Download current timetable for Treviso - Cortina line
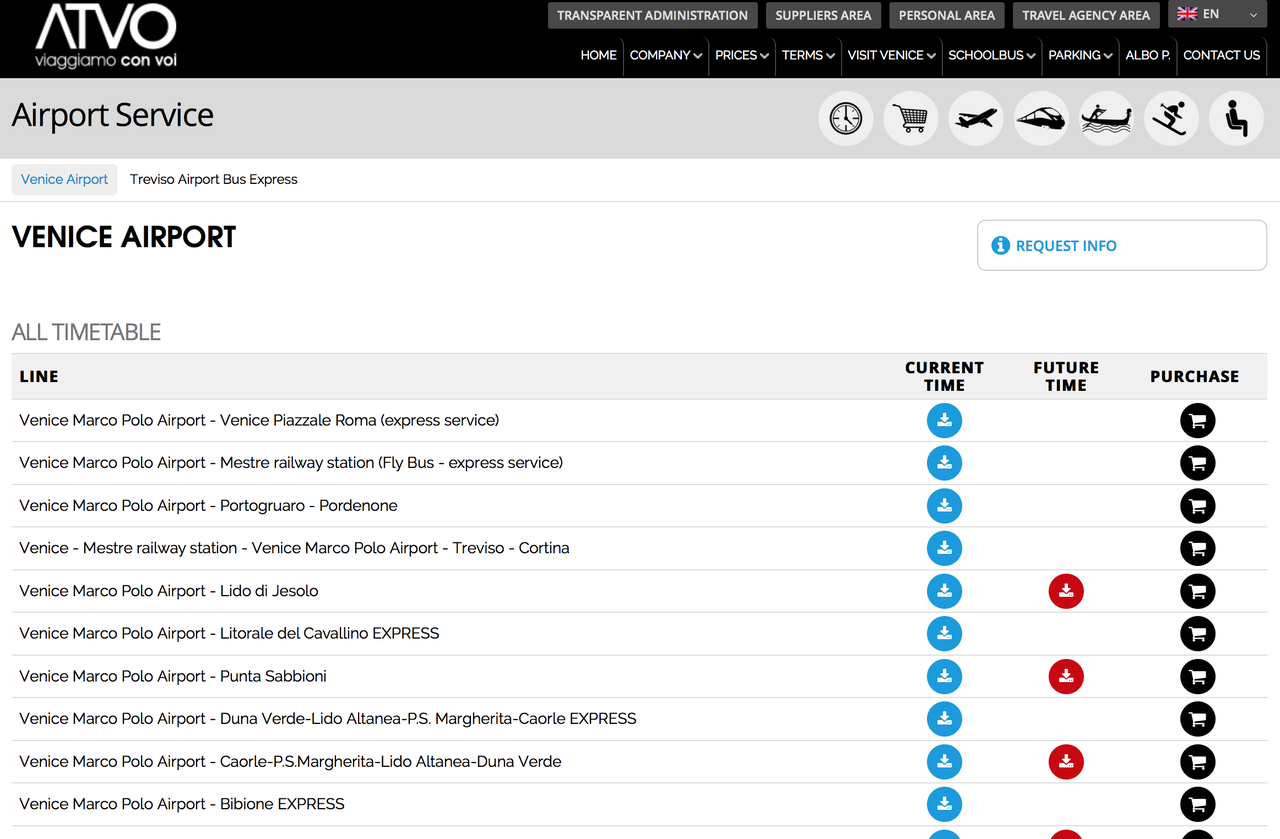1280x839 pixels. [944, 548]
